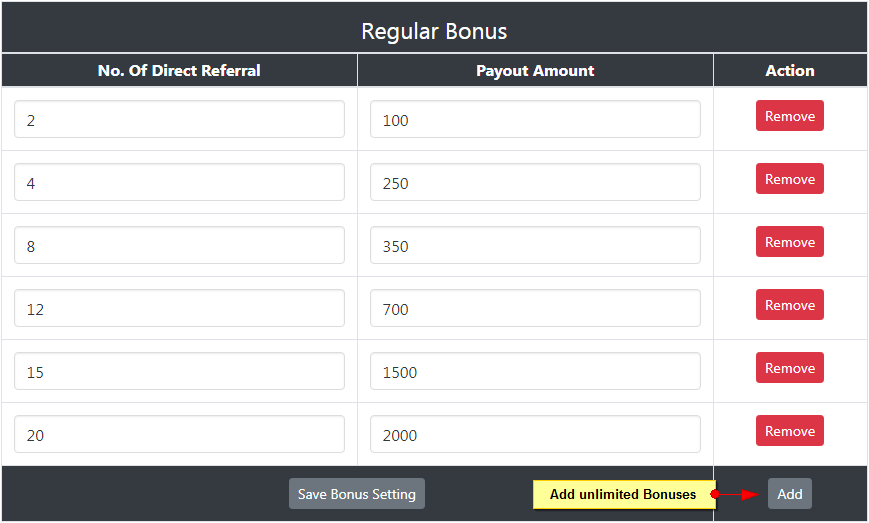Click the referral field containing 20
This screenshot has height=523, width=869.
[x=179, y=435]
